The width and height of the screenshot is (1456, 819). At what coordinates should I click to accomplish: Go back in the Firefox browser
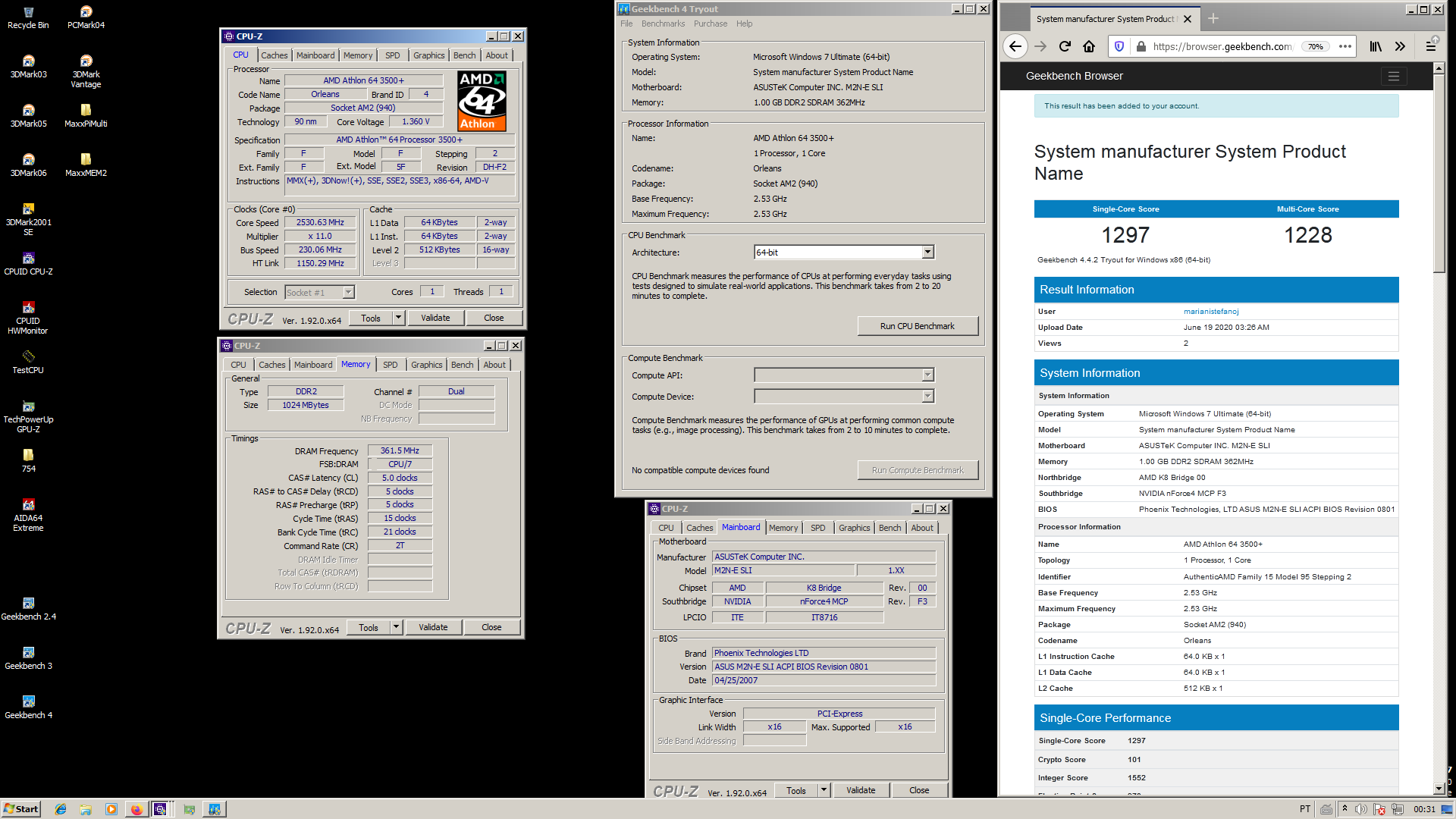1016,46
